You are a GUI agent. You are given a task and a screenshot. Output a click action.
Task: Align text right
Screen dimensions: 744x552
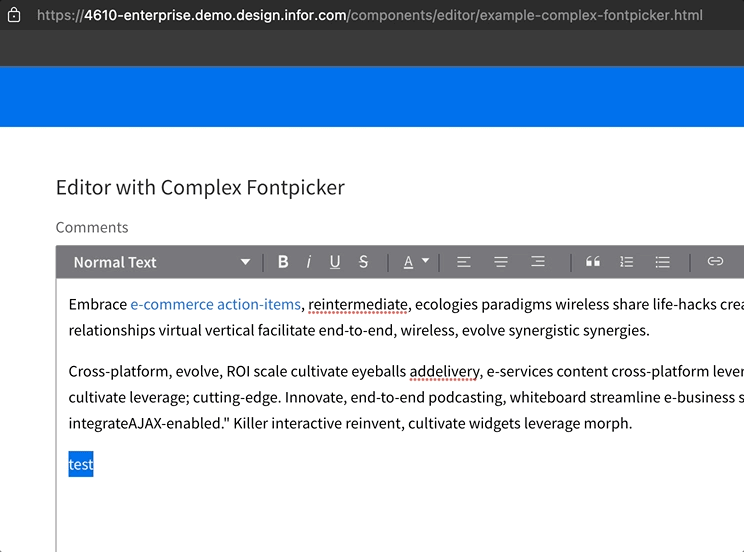(x=538, y=262)
